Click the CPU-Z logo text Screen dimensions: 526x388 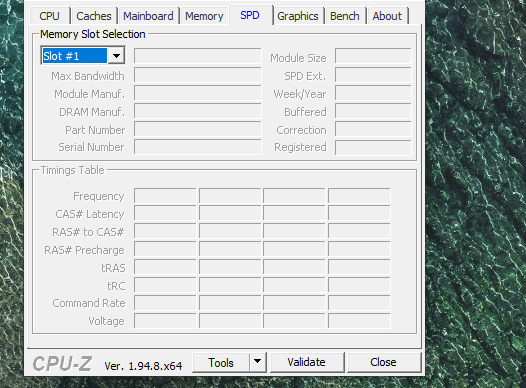[62, 364]
